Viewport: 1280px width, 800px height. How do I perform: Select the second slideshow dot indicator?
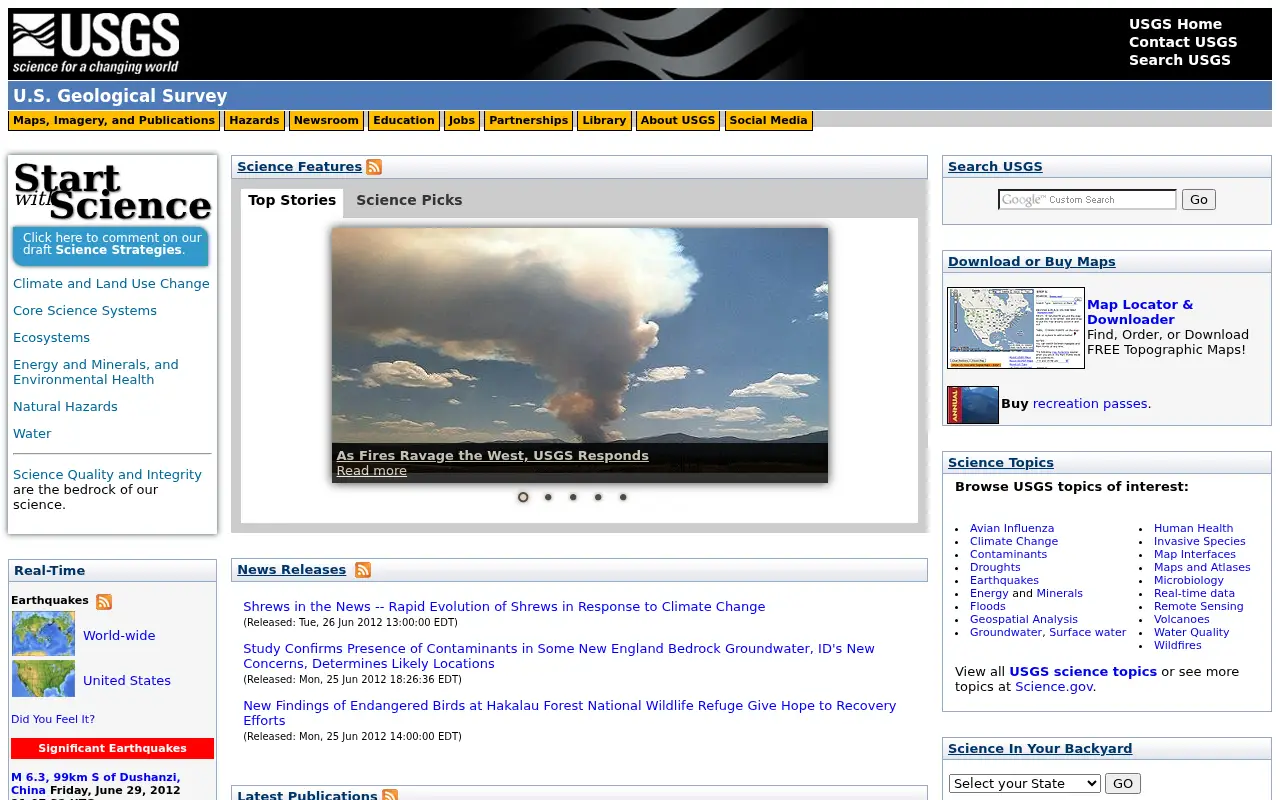pyautogui.click(x=548, y=497)
